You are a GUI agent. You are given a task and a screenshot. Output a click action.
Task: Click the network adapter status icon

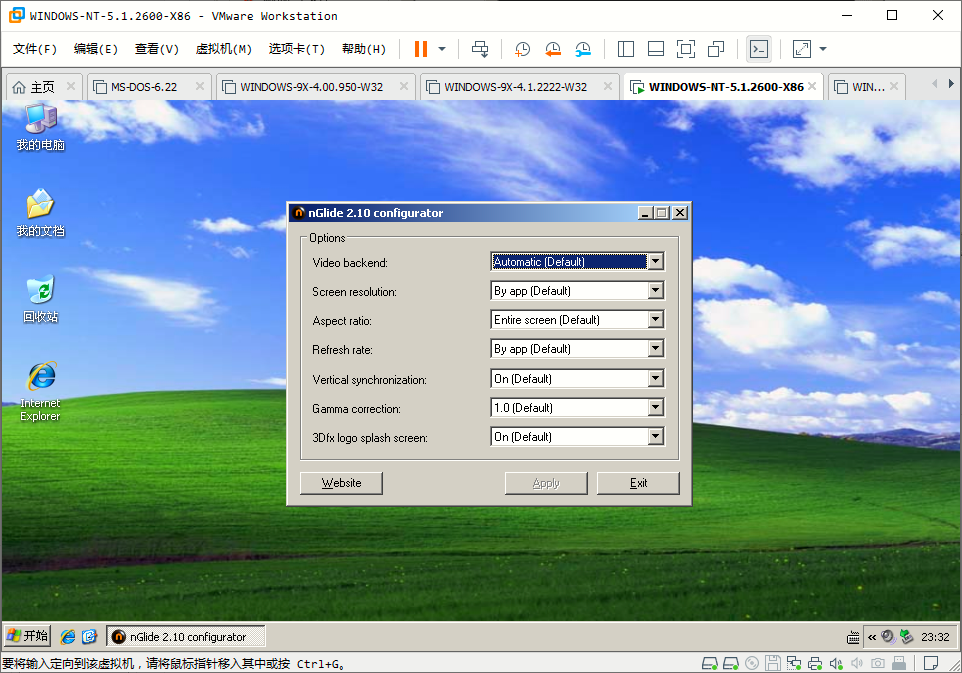pos(794,663)
